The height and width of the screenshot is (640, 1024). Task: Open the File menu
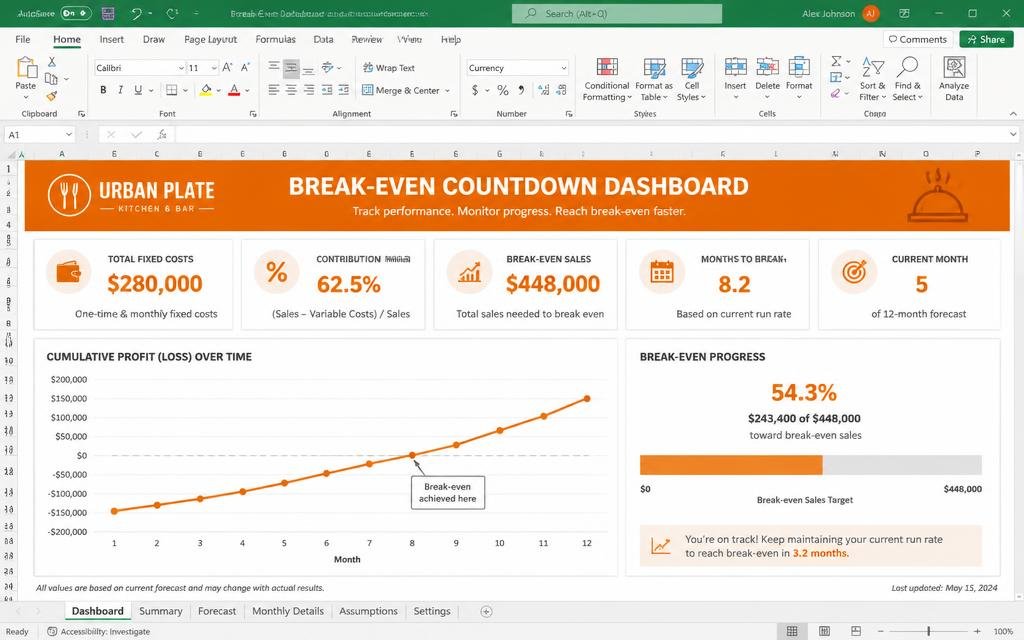pos(23,39)
